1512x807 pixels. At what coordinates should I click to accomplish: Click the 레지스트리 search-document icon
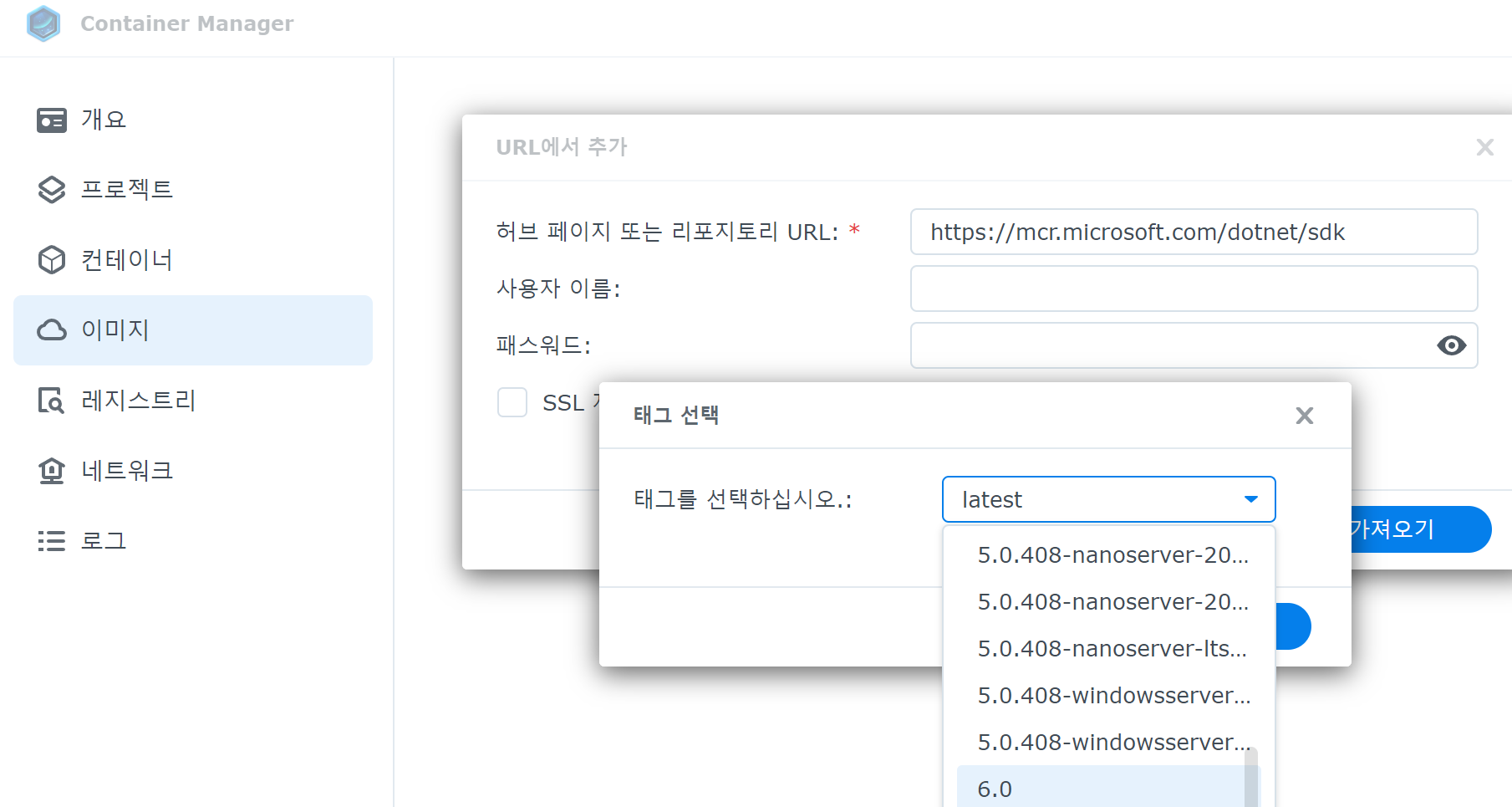tap(52, 401)
